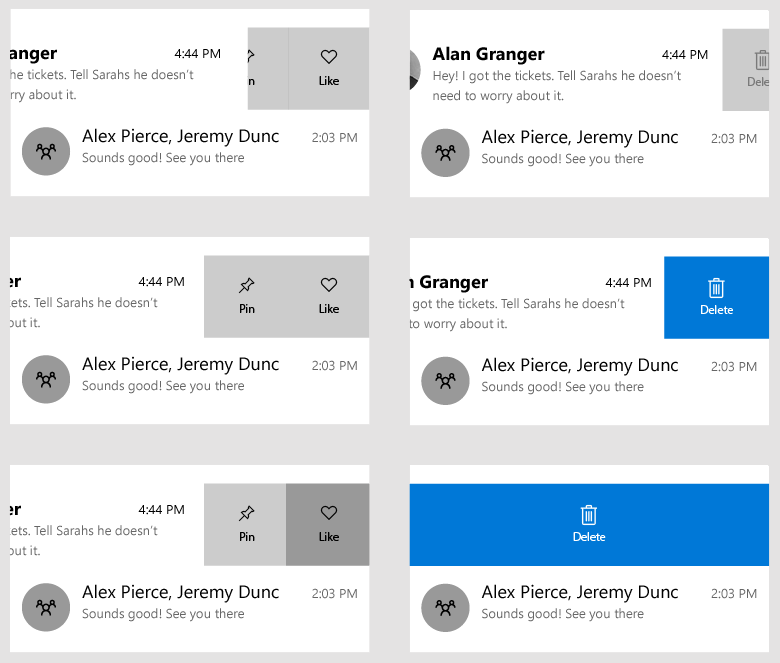Open the Alan Granger message in top-right panel
Image resolution: width=780 pixels, height=663 pixels.
coord(566,70)
